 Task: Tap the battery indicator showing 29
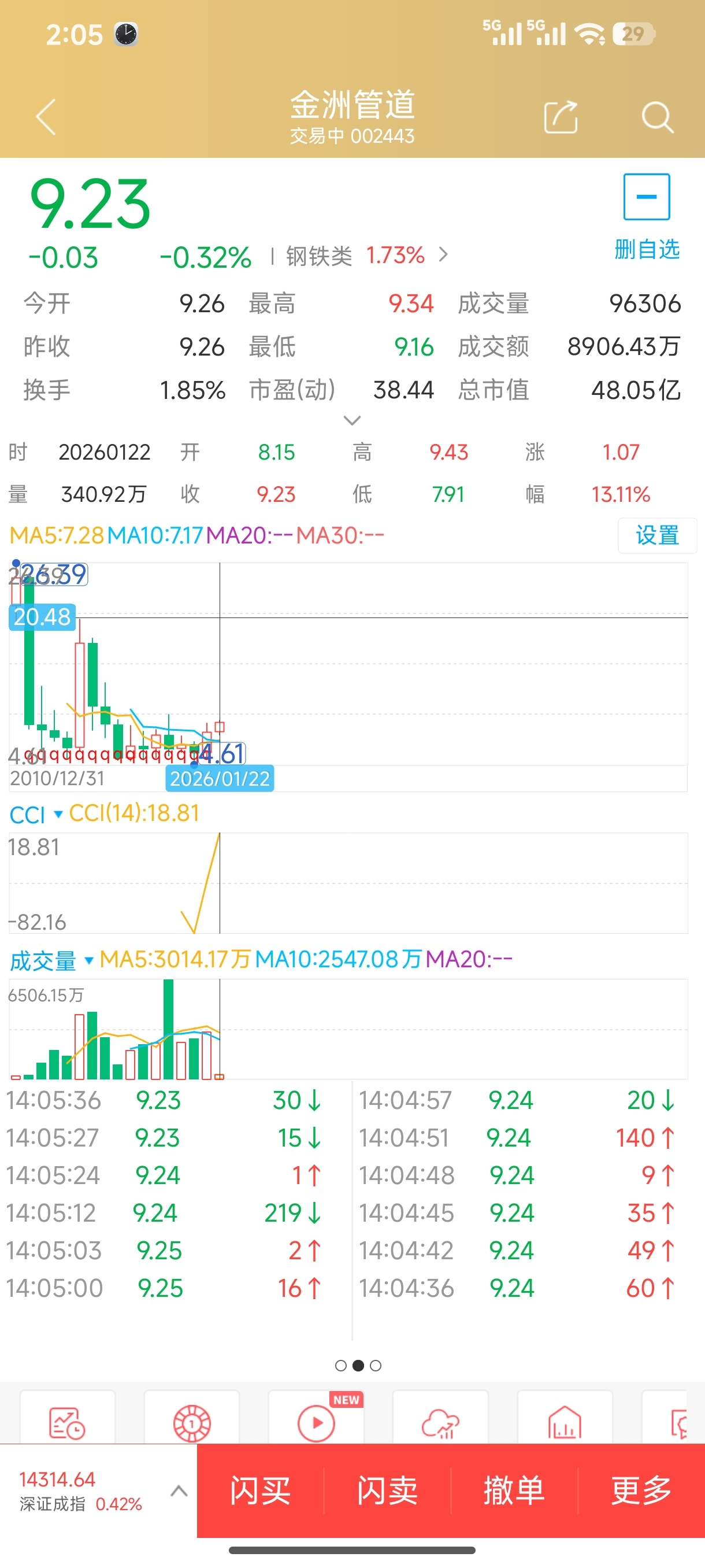(633, 34)
